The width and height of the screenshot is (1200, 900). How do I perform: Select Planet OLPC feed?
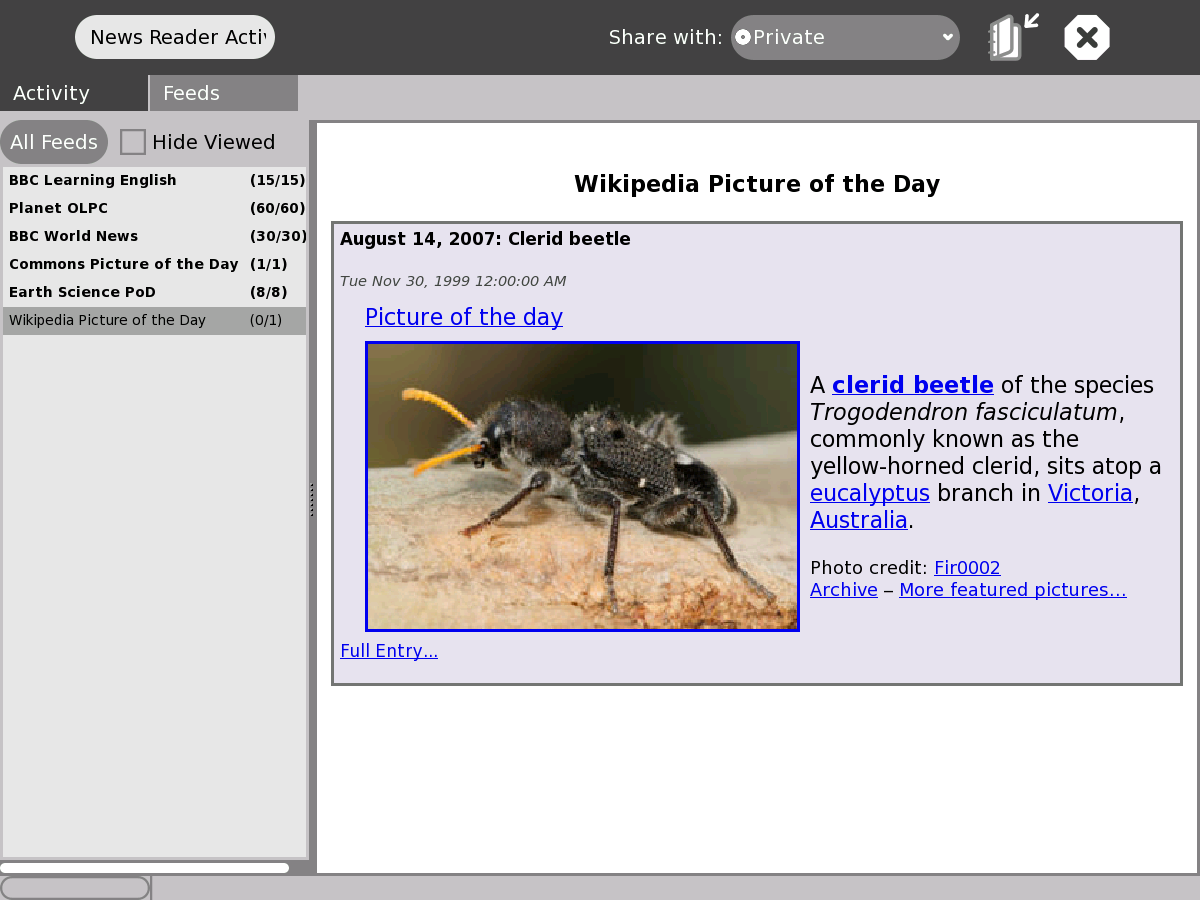click(59, 208)
